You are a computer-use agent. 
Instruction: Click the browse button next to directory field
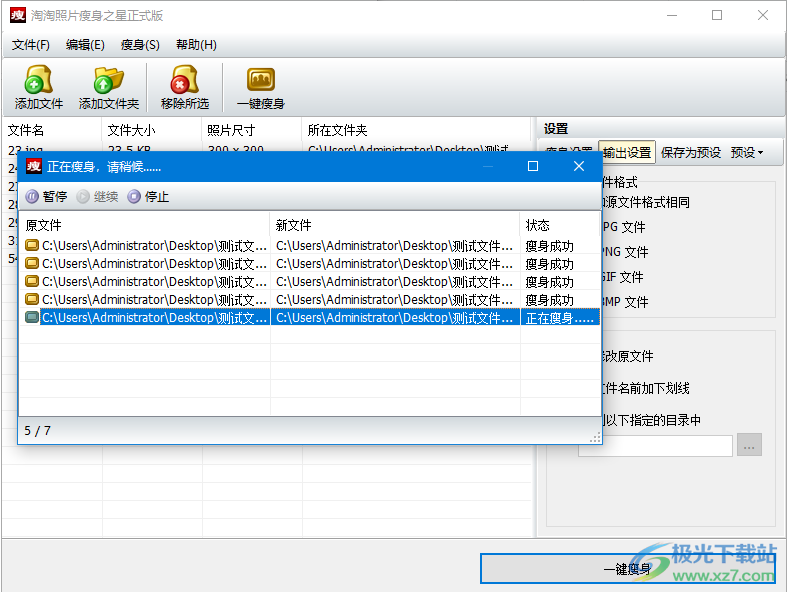pos(749,445)
